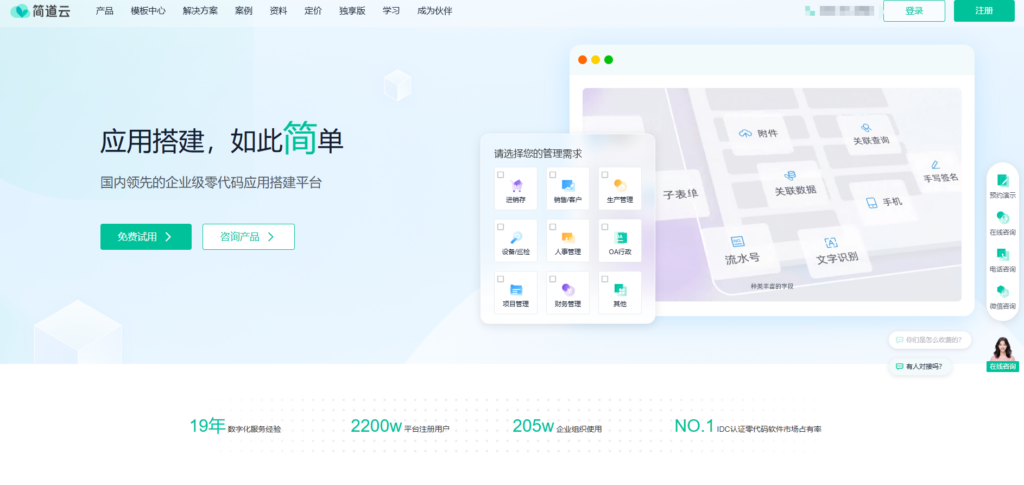
Task: Select the 人事管理 checkbox
Action: [x=552, y=227]
